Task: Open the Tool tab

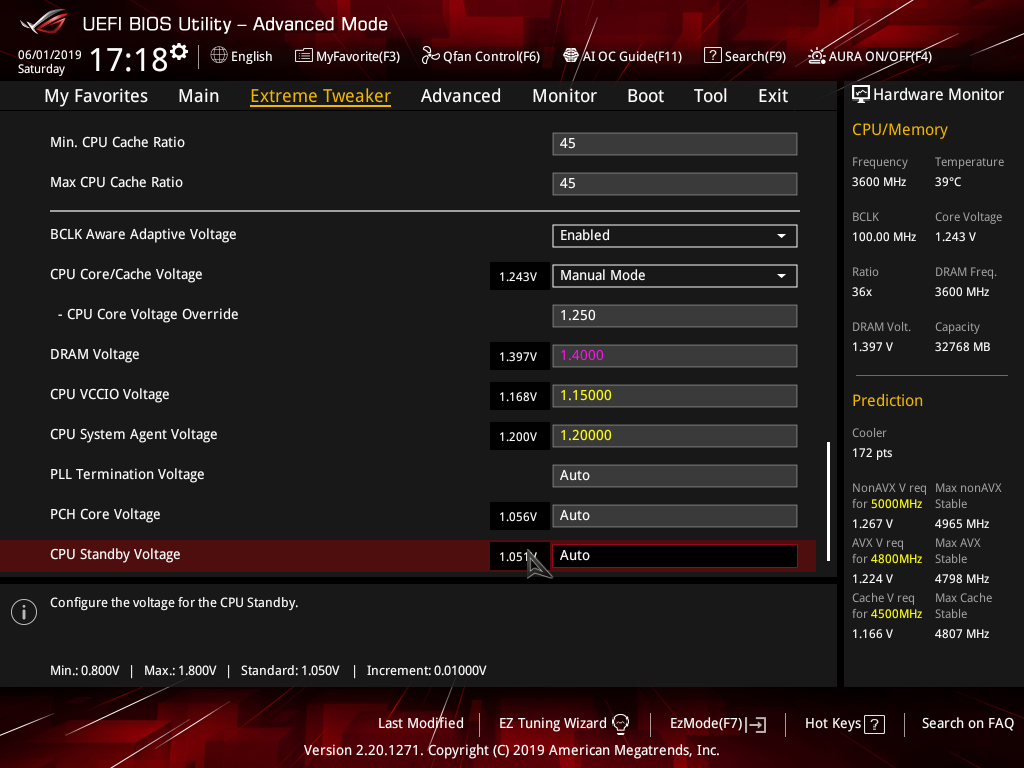Action: click(710, 96)
